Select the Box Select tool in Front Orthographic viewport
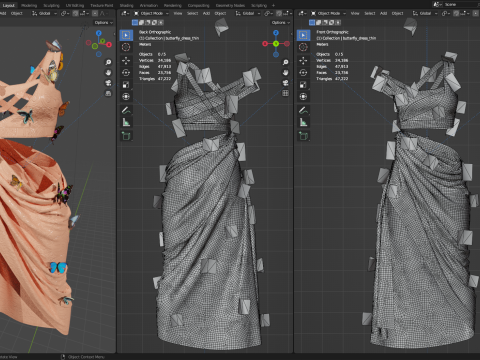Screen dimensions: 480x360 (303, 35)
